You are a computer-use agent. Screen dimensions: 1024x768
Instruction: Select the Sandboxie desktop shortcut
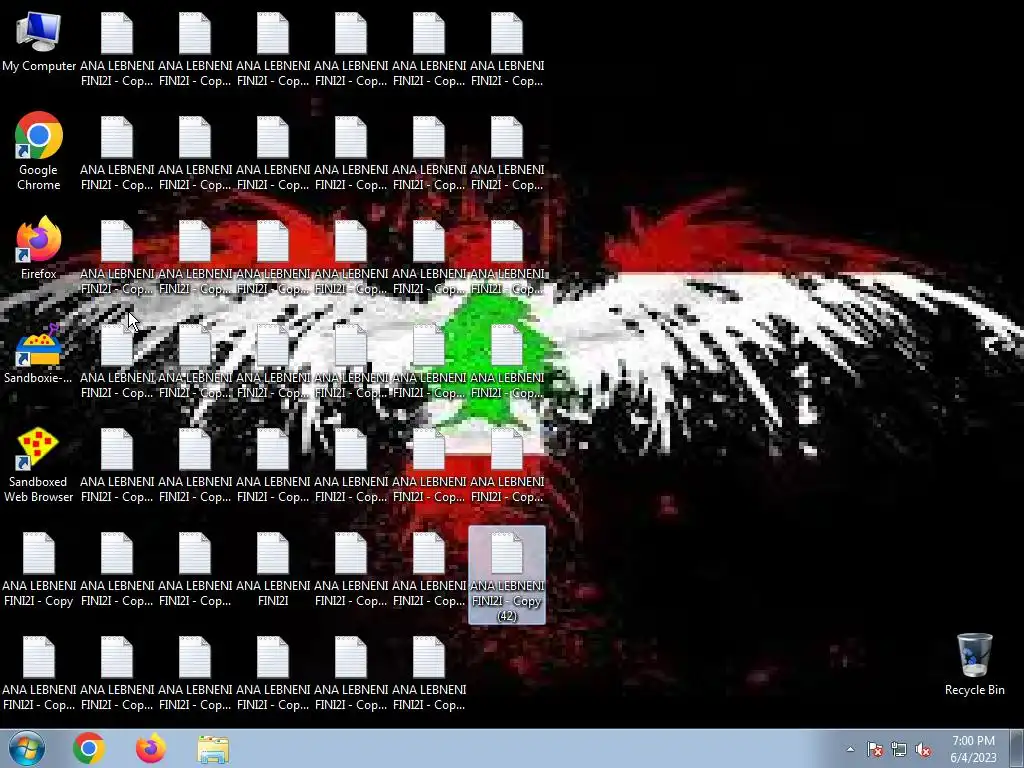[x=39, y=353]
